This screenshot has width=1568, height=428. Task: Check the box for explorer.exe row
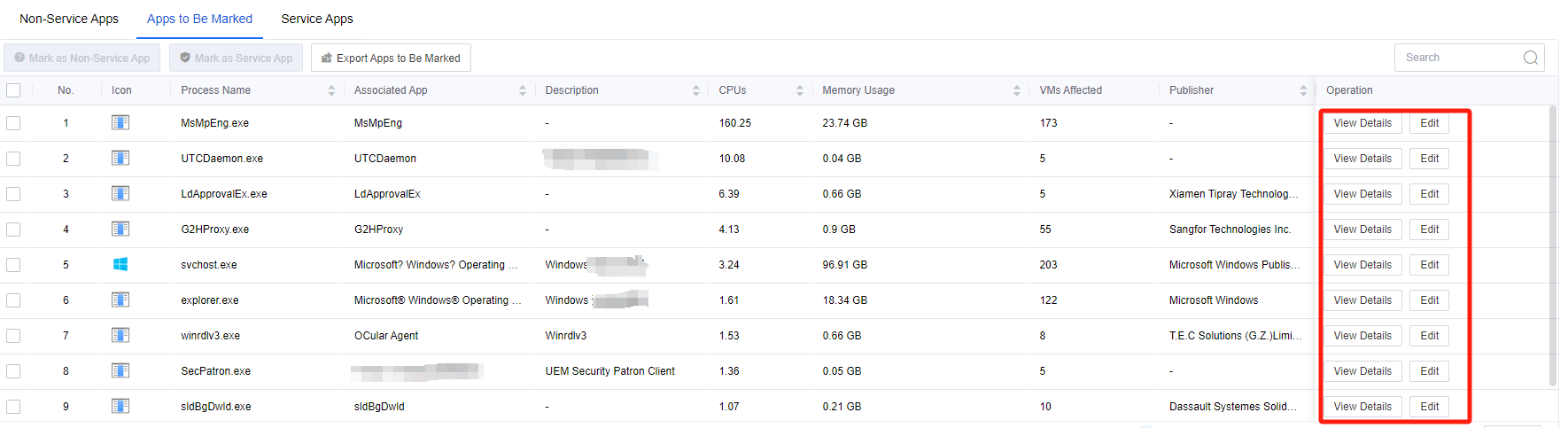13,300
